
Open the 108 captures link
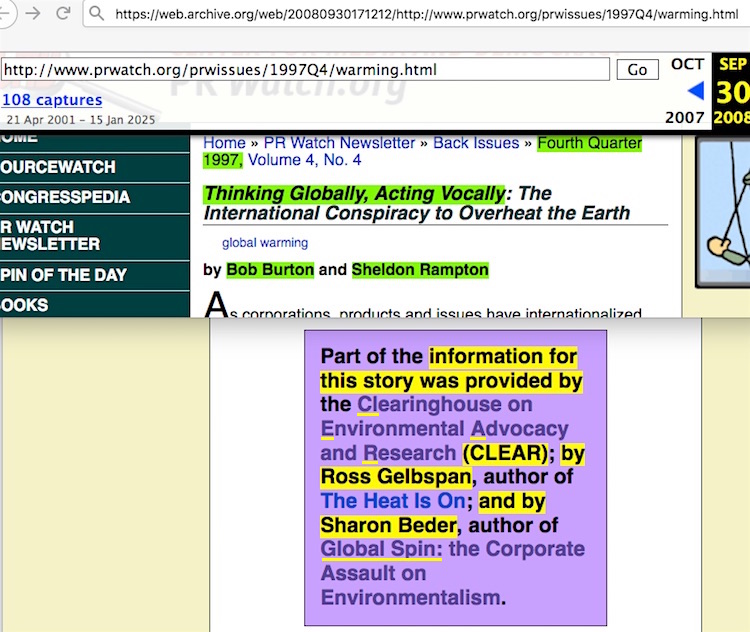(x=52, y=100)
